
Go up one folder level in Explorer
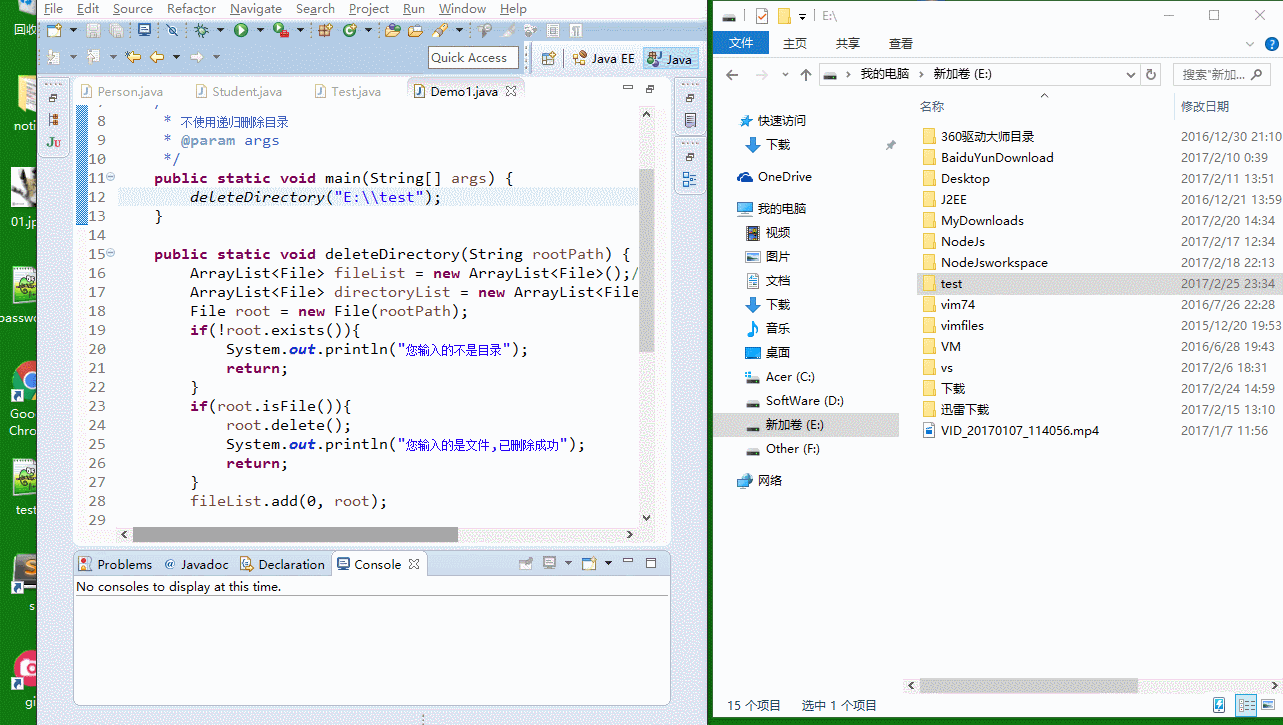(806, 75)
